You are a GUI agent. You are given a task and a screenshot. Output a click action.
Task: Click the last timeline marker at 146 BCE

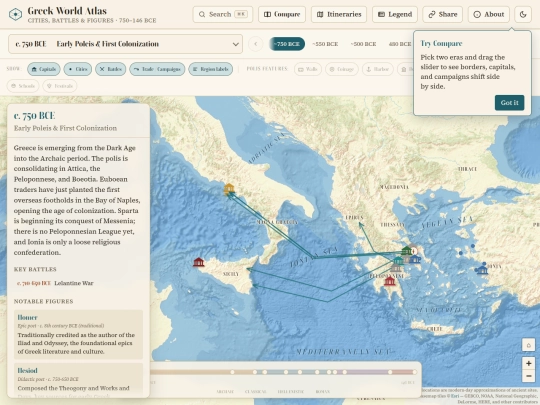click(414, 372)
